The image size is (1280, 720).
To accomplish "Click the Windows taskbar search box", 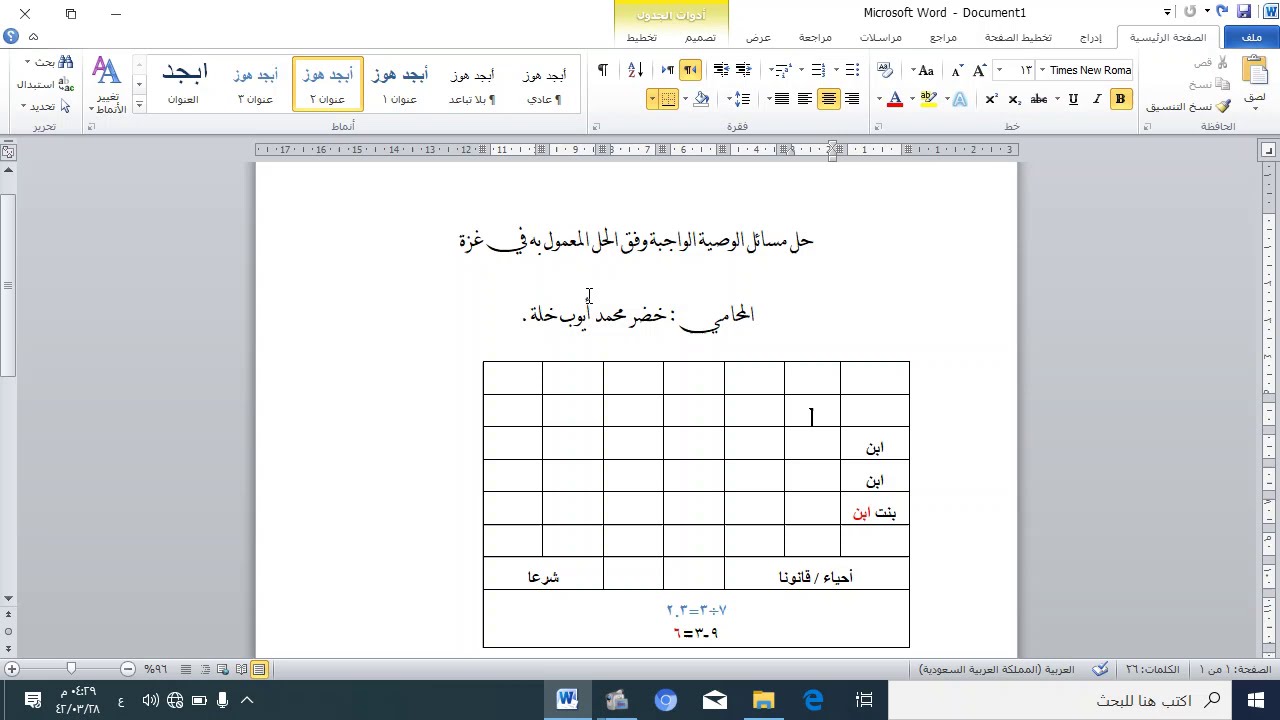I will (1059, 700).
